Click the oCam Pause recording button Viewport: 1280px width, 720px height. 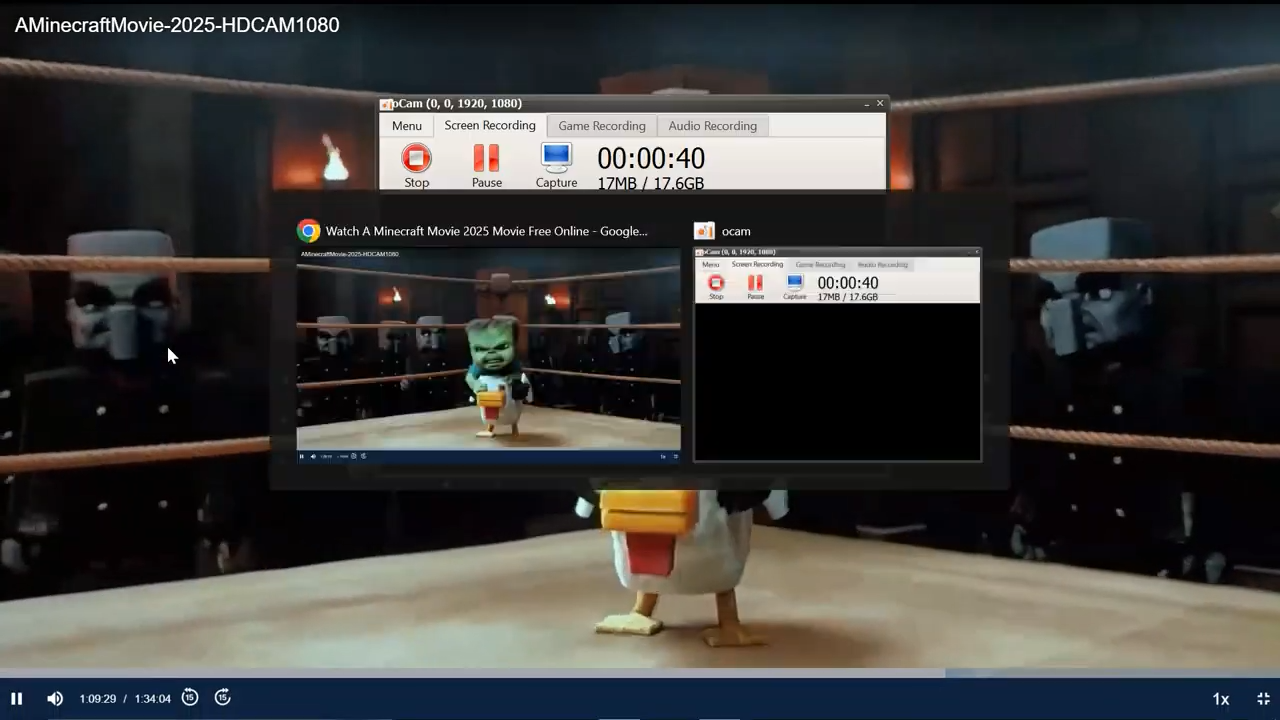pyautogui.click(x=487, y=166)
